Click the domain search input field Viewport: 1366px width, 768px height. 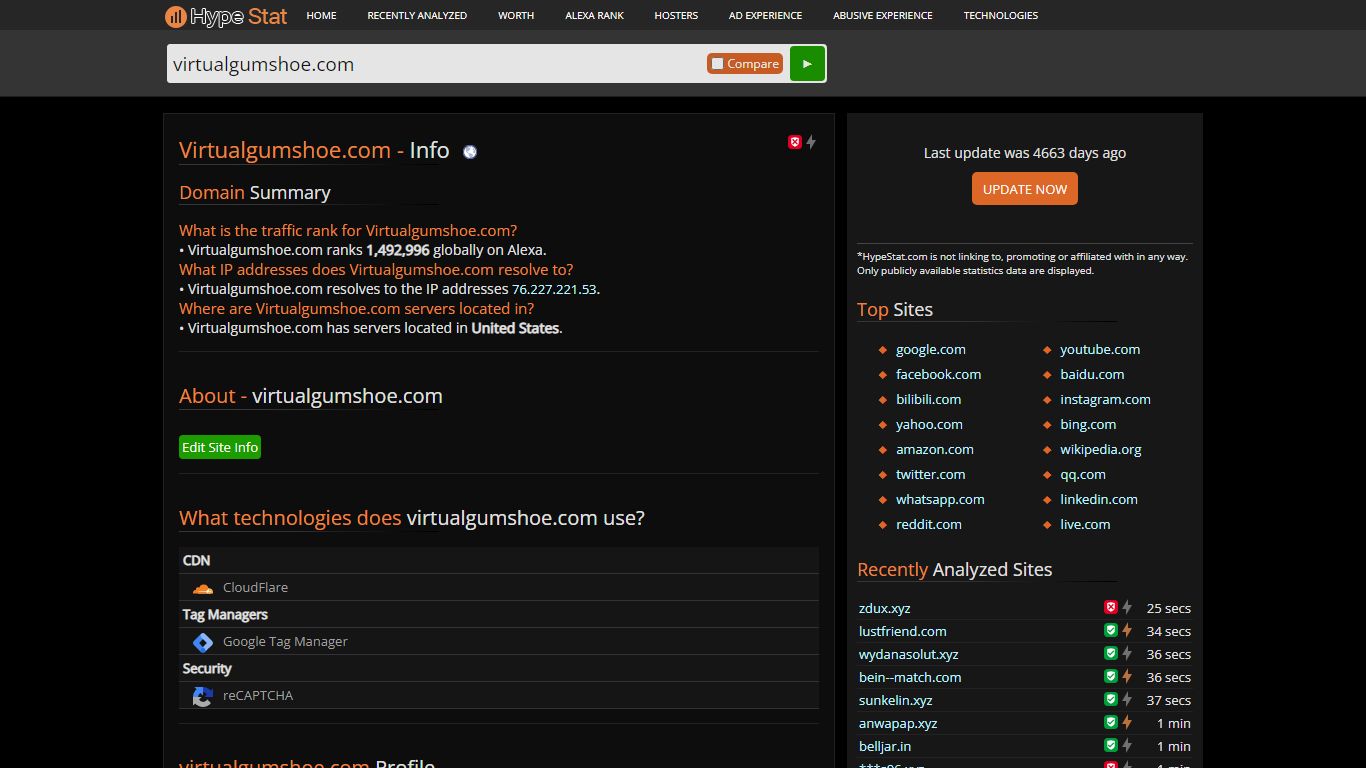tap(437, 64)
